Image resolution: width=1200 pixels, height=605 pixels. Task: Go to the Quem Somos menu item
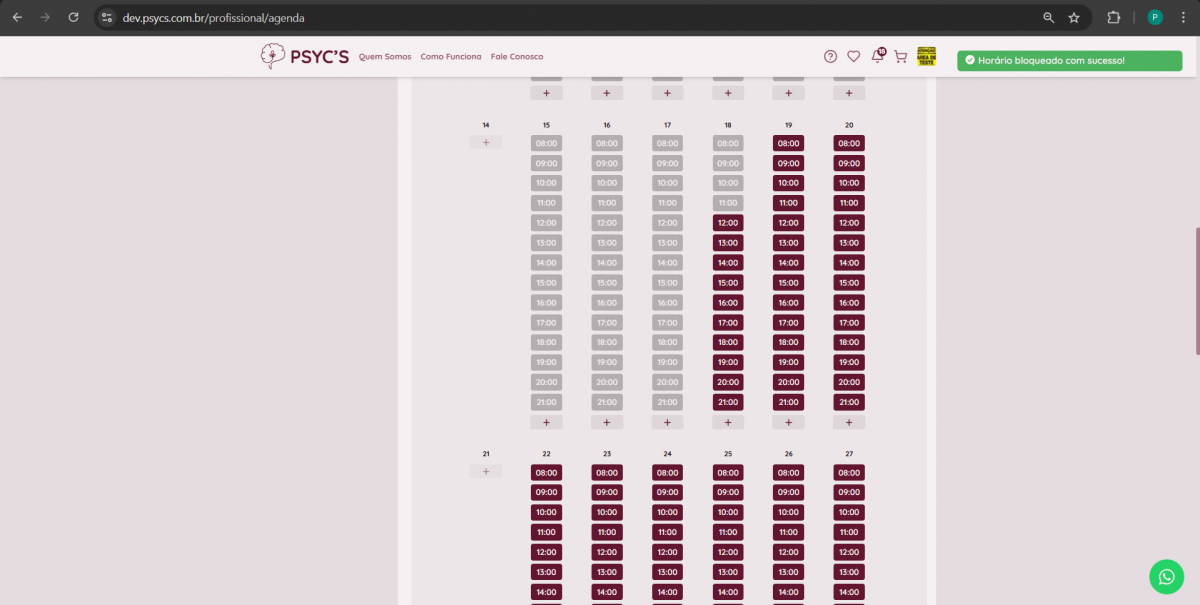pyautogui.click(x=384, y=57)
